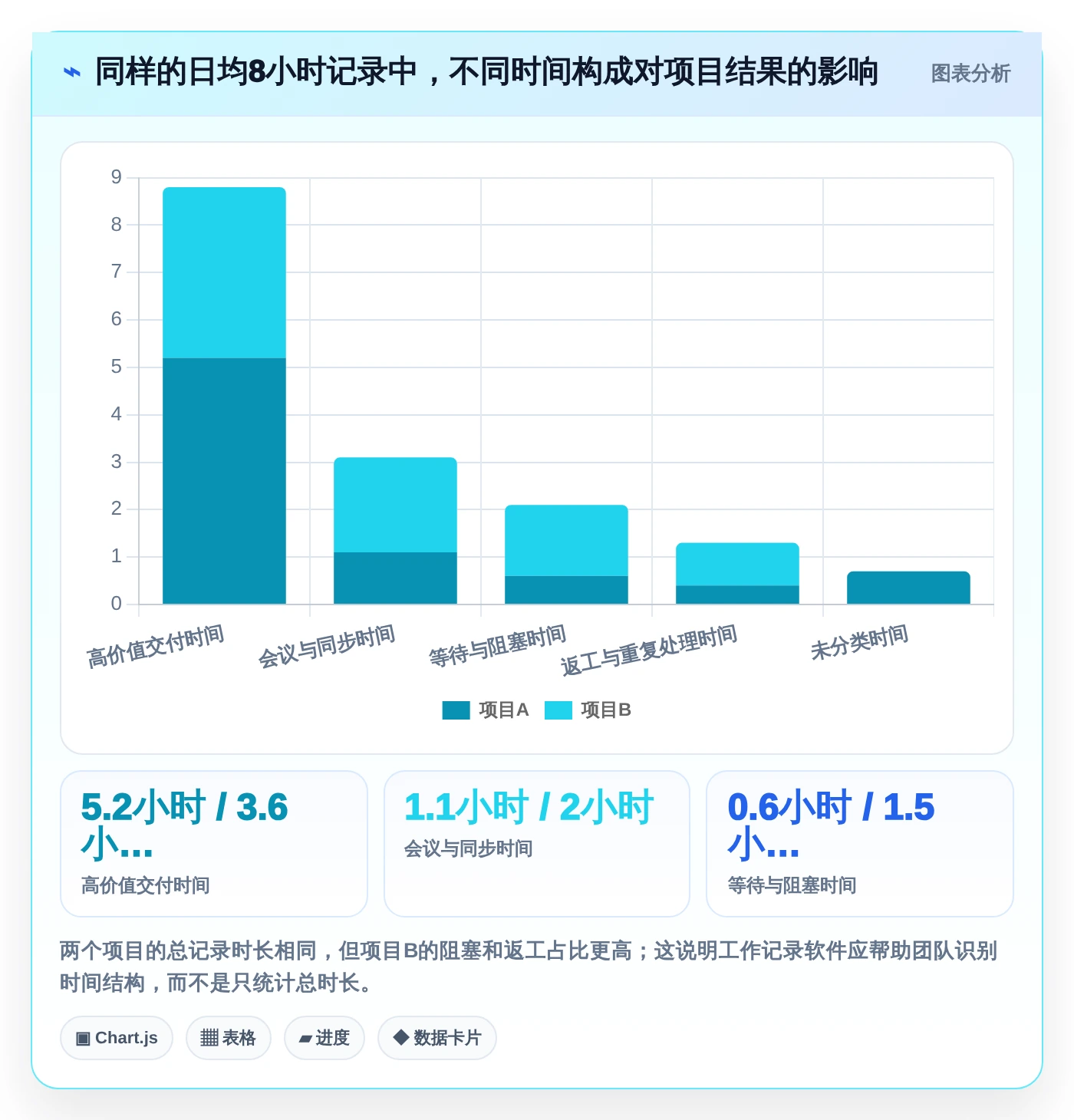Select the 数据卡片 tag chip
The width and height of the screenshot is (1074, 1120).
click(x=437, y=1038)
